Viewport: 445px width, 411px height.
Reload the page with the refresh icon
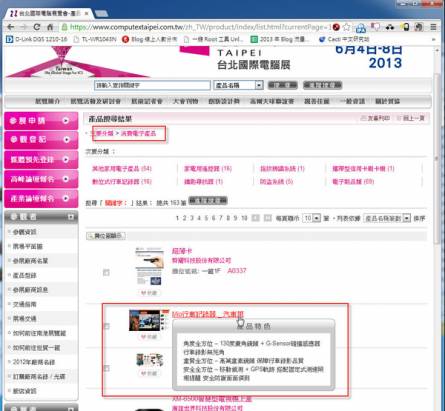point(37,27)
